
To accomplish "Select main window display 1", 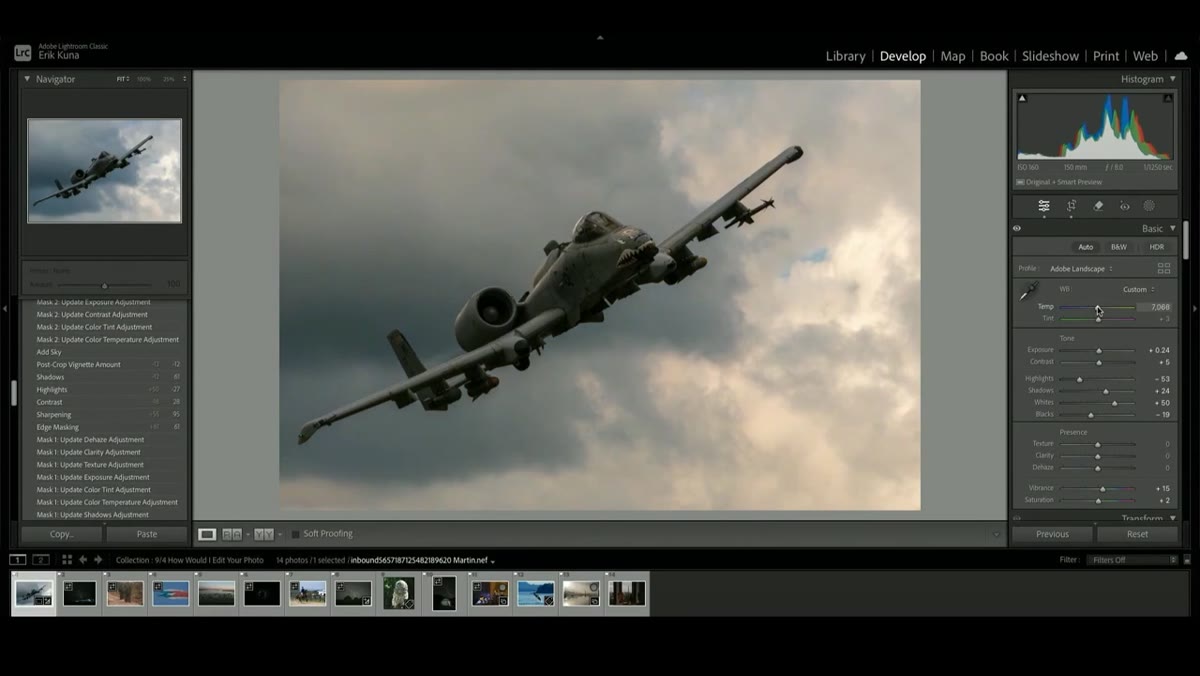I will point(18,560).
